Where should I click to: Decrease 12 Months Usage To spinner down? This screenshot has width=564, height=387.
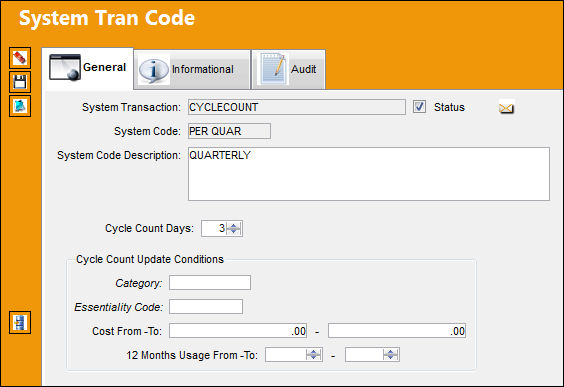[391, 358]
